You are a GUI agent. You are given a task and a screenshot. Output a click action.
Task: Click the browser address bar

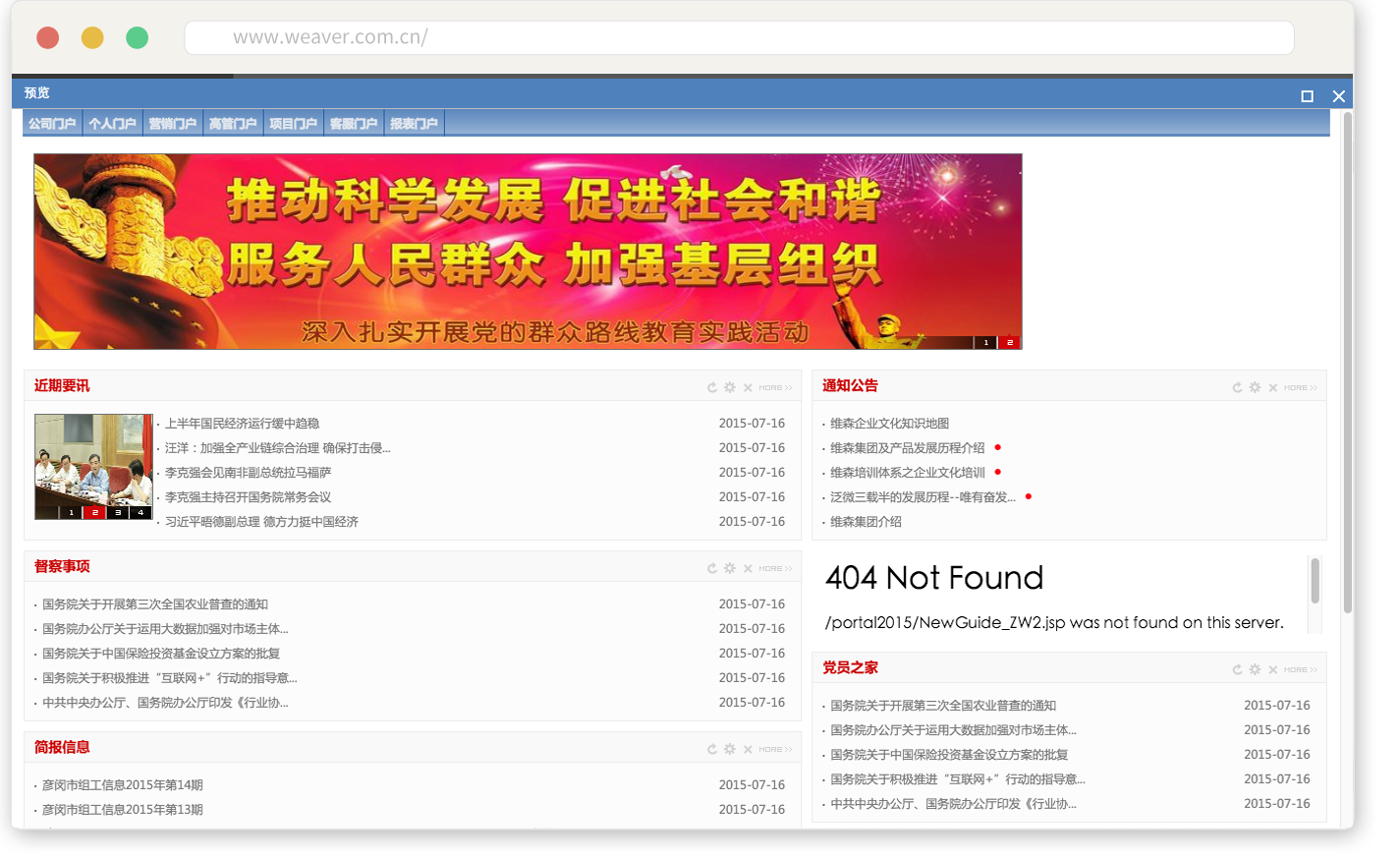pyautogui.click(x=739, y=38)
